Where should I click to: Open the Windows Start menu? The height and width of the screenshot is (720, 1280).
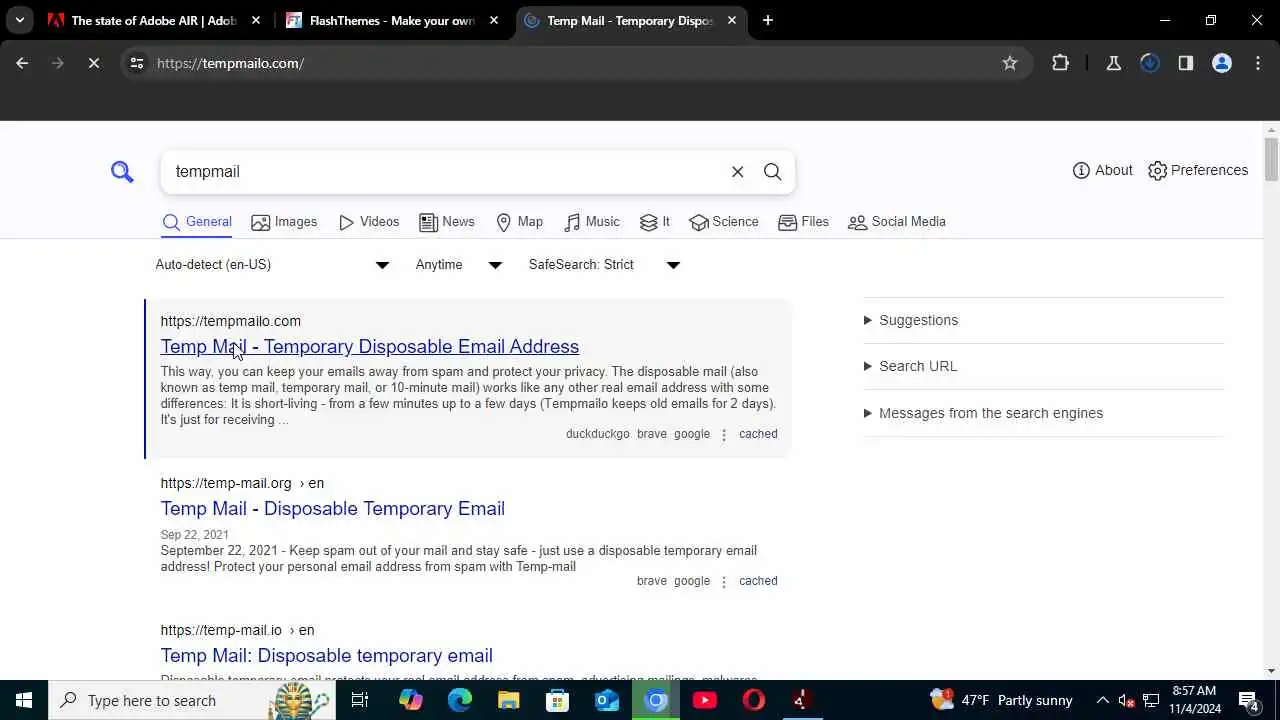coord(24,700)
